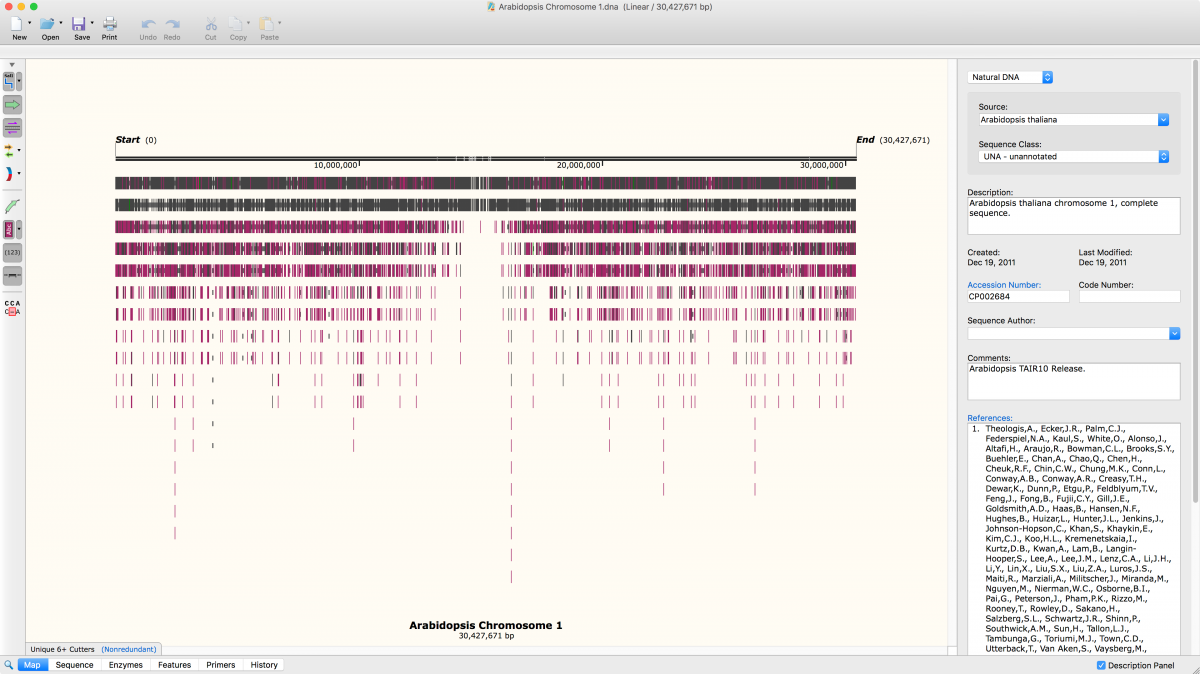Viewport: 1200px width, 674px height.
Task: Click the Print icon
Action: tap(109, 23)
